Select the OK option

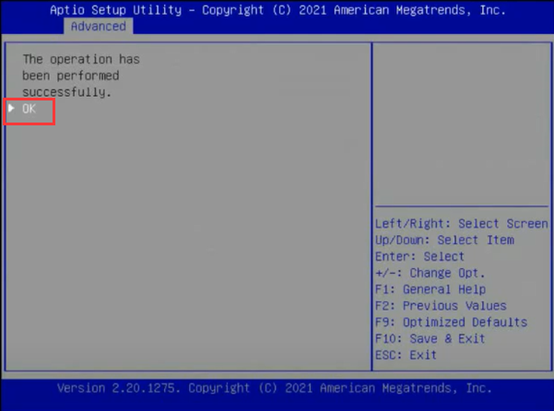coord(29,109)
